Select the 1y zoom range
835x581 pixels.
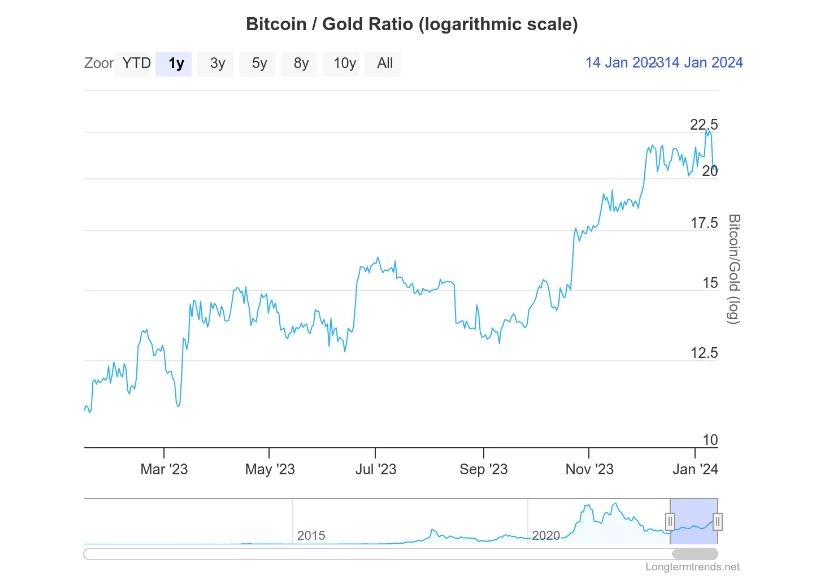pos(174,63)
